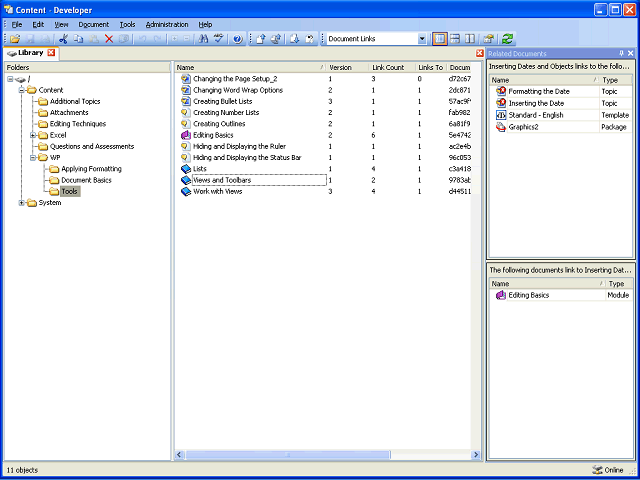
Task: Select the Additional Topics folder
Action: point(75,102)
